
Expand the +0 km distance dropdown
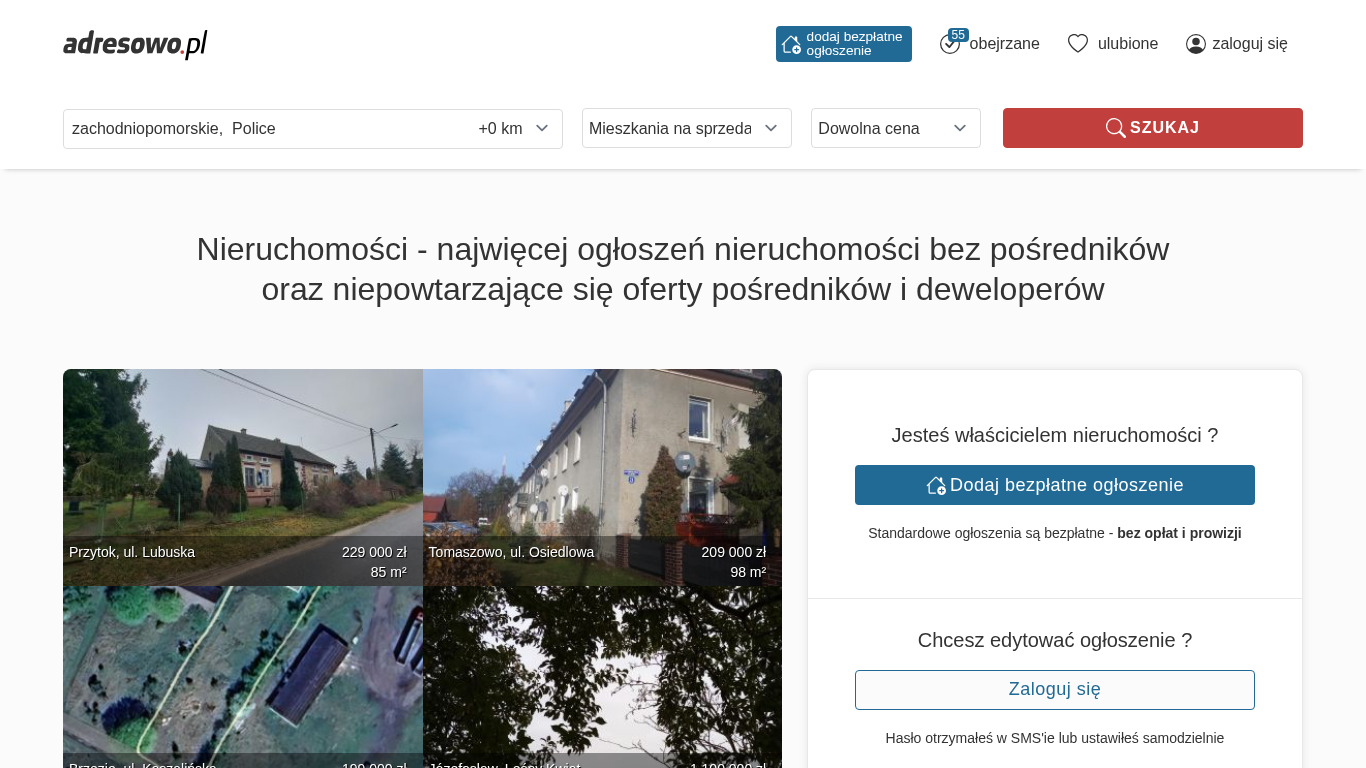click(514, 129)
